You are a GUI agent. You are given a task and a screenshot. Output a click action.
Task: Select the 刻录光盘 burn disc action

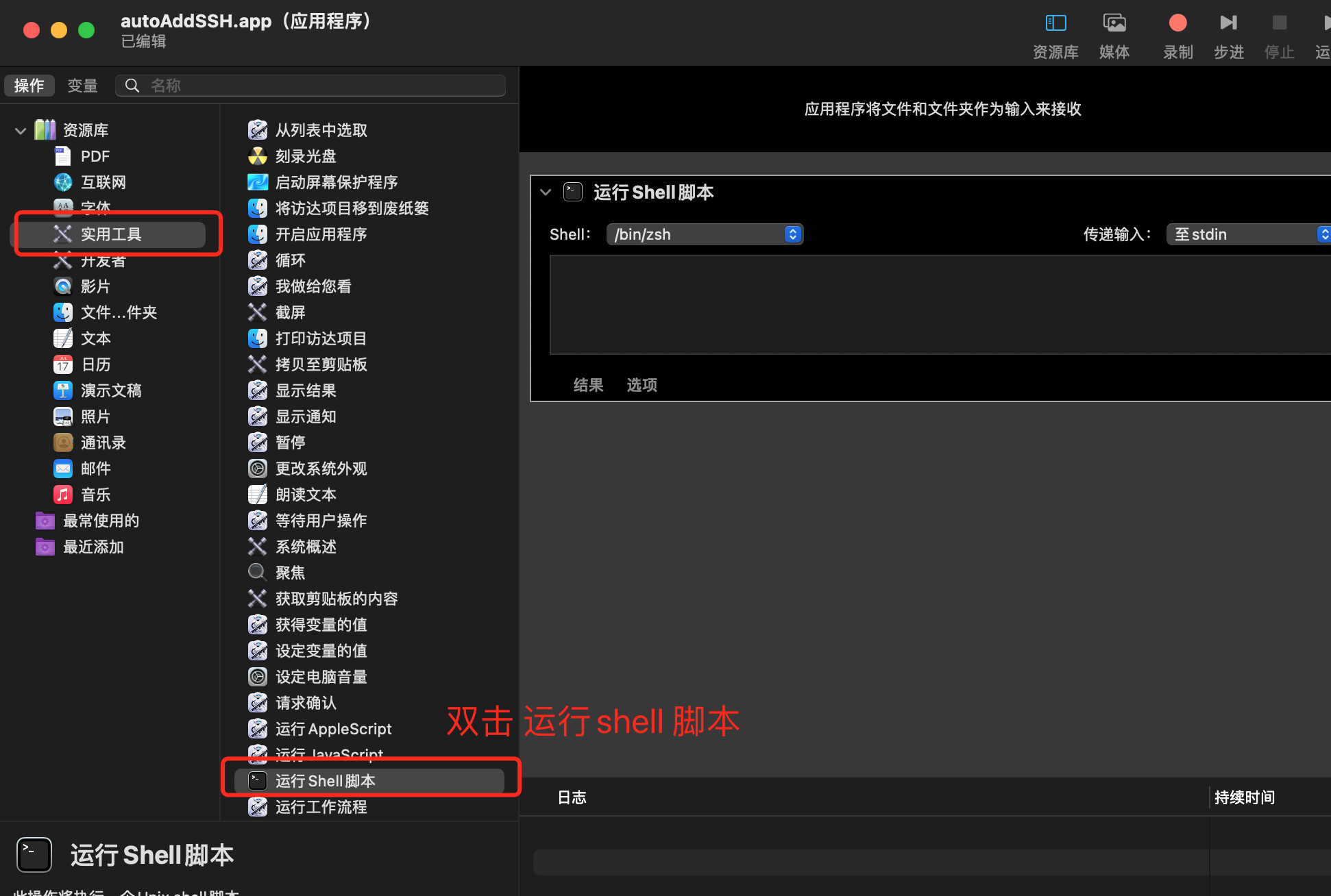pos(306,156)
